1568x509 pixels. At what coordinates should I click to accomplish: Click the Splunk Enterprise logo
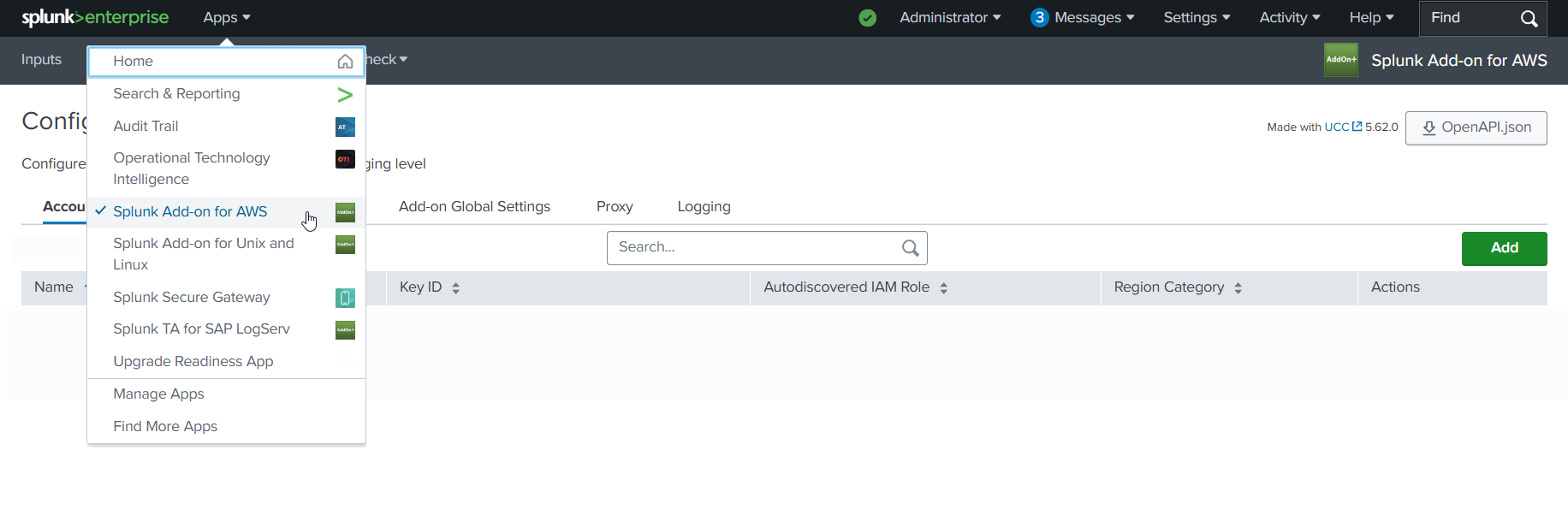pyautogui.click(x=95, y=17)
